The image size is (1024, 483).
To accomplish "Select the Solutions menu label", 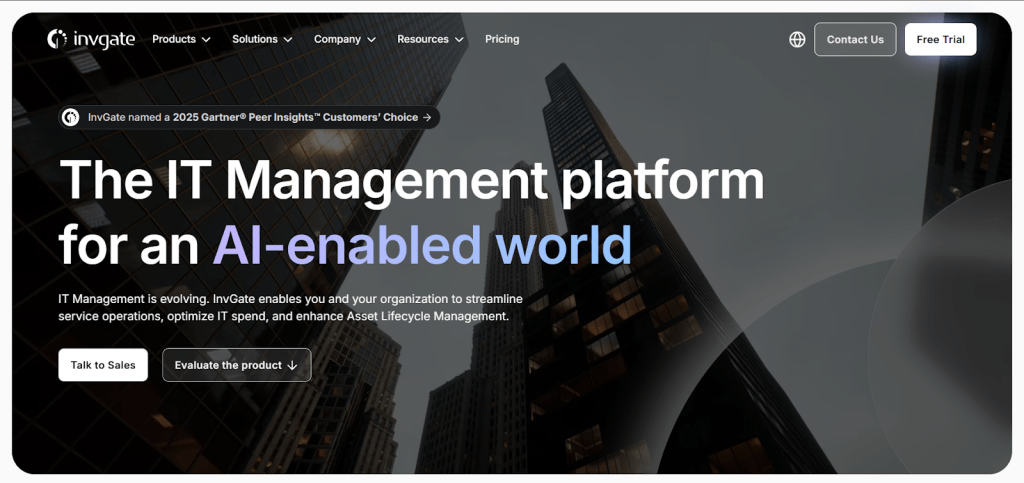I will (x=254, y=39).
